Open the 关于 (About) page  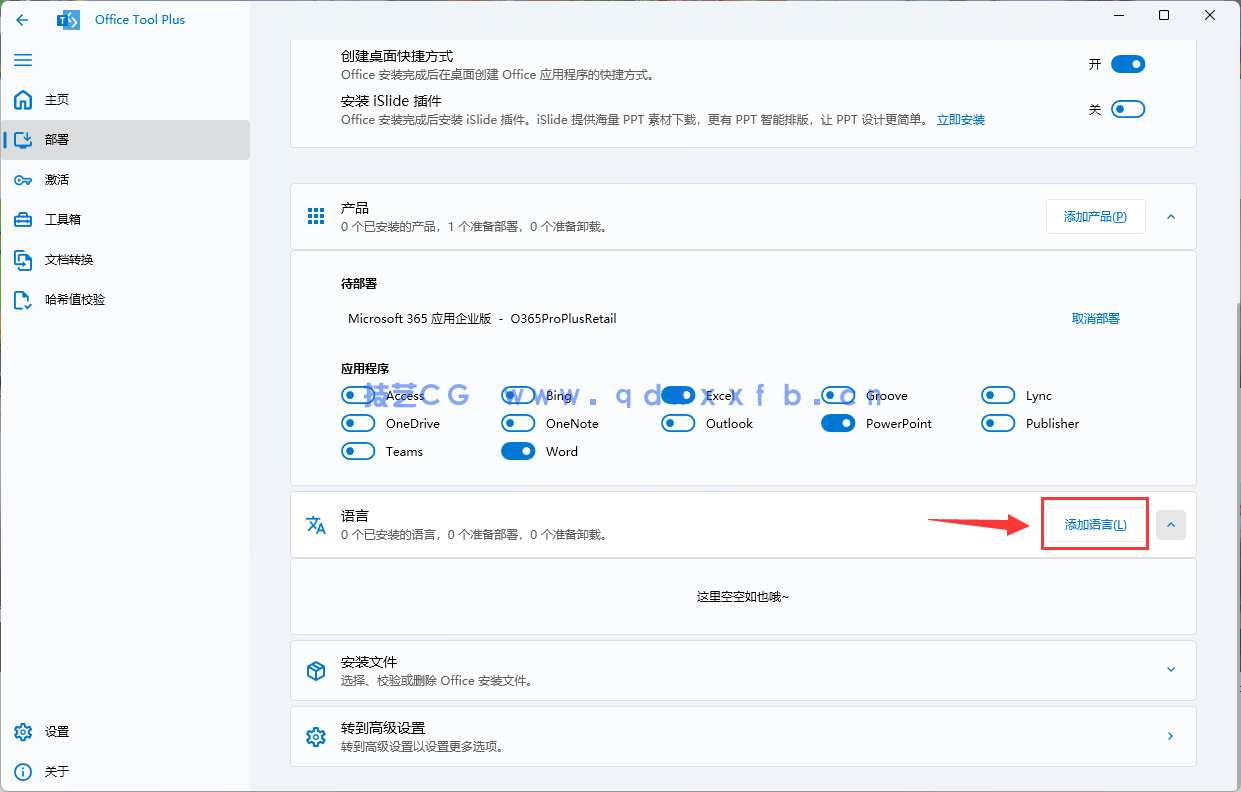click(x=57, y=771)
